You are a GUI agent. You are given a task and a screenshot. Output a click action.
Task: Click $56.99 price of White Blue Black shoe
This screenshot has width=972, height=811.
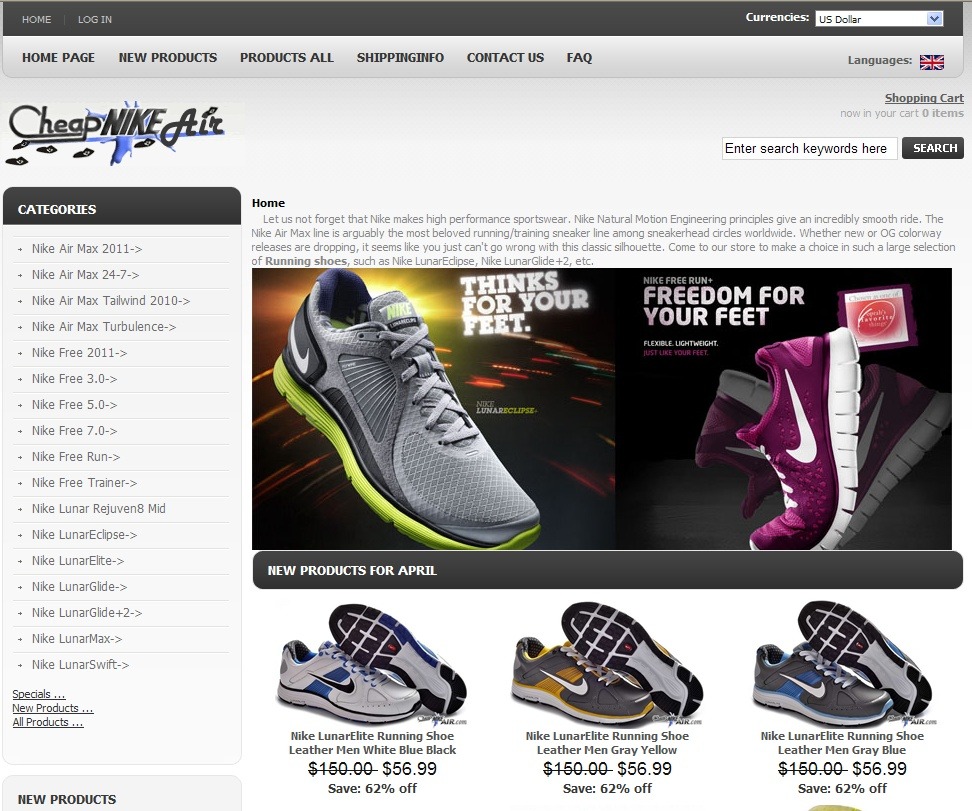pyautogui.click(x=409, y=769)
